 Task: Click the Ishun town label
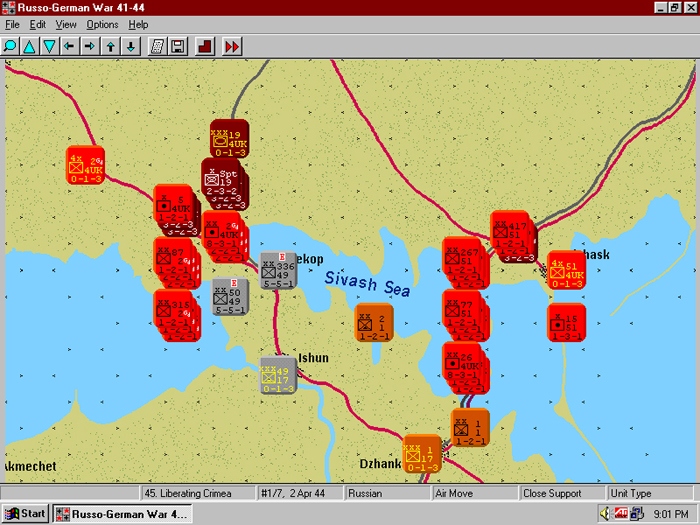pyautogui.click(x=313, y=358)
